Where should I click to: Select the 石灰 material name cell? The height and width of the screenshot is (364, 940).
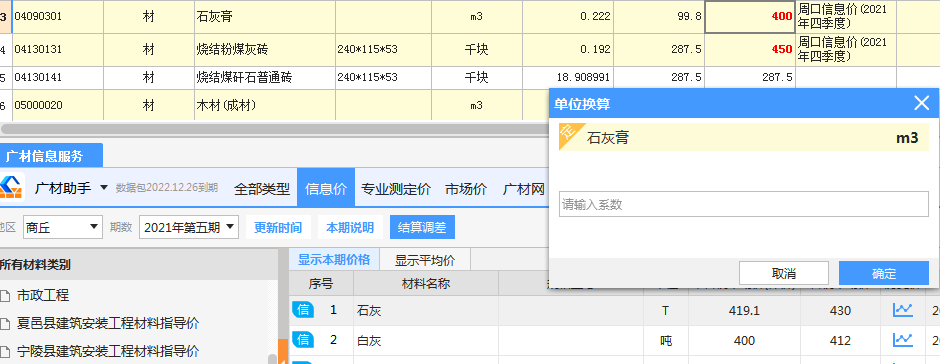point(426,311)
